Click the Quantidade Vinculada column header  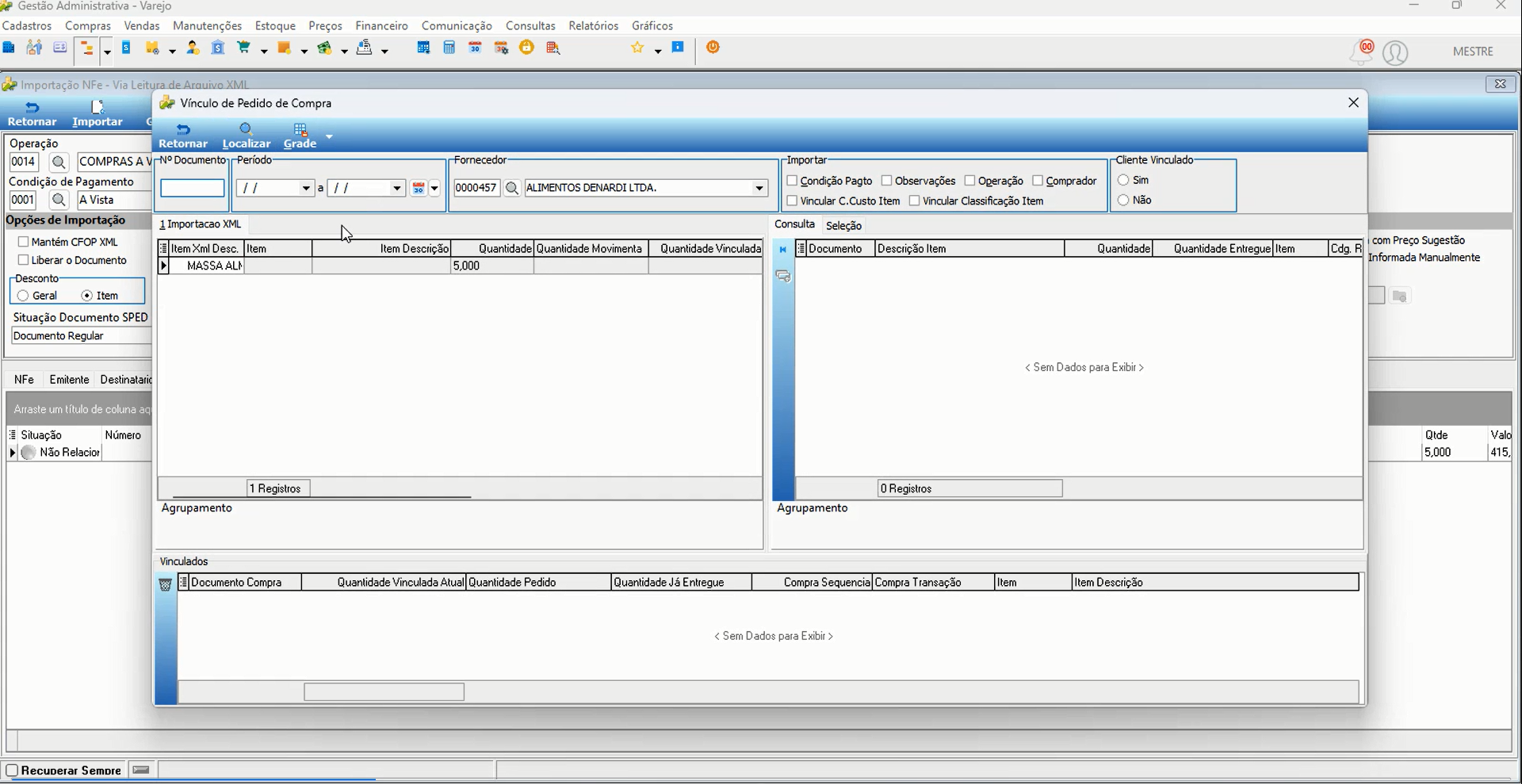[706, 249]
